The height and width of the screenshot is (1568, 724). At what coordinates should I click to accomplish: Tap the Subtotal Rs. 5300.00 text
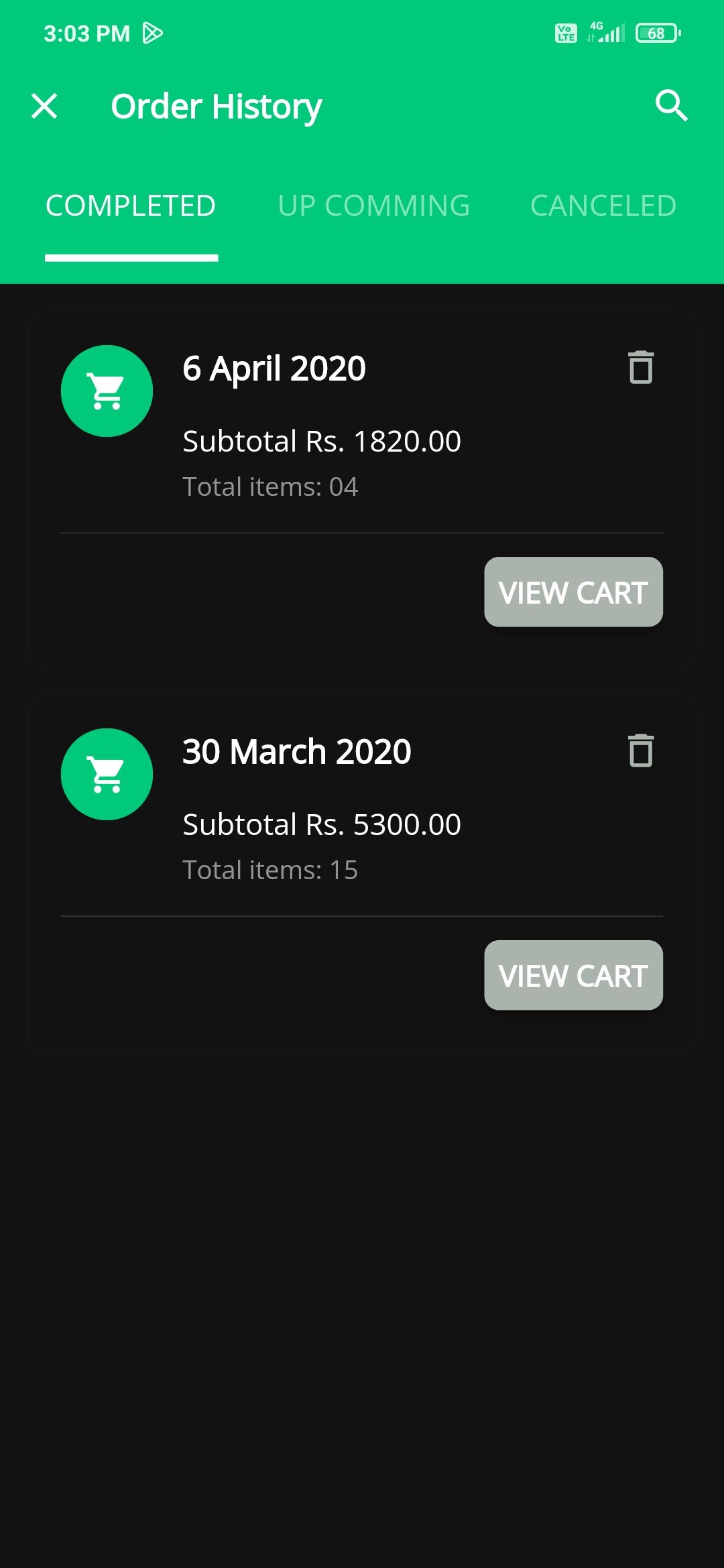pyautogui.click(x=322, y=825)
